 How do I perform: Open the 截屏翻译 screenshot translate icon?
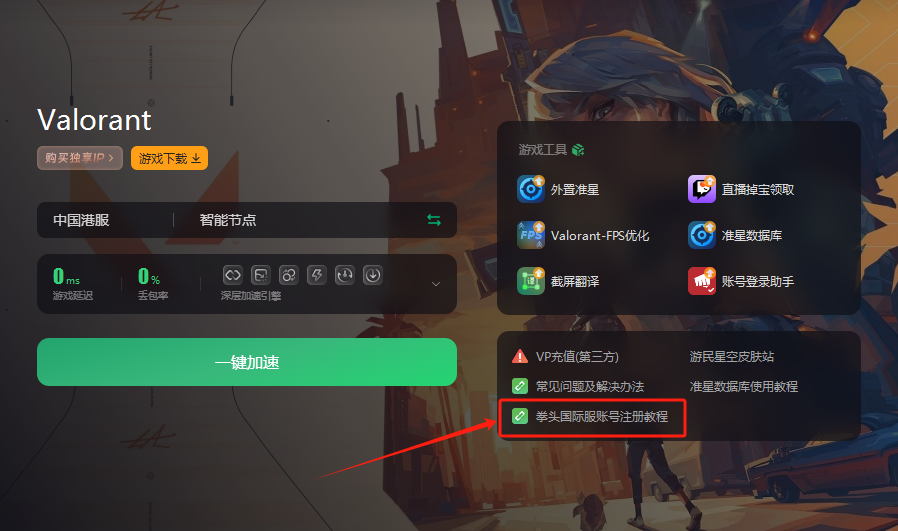click(x=530, y=281)
